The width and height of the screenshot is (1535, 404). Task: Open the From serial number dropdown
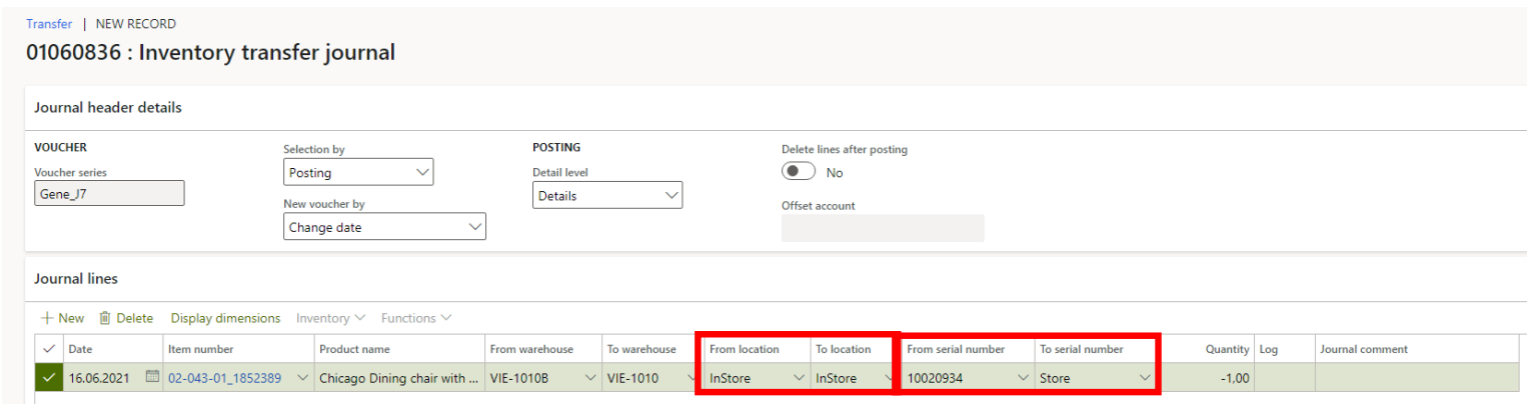click(x=1022, y=378)
